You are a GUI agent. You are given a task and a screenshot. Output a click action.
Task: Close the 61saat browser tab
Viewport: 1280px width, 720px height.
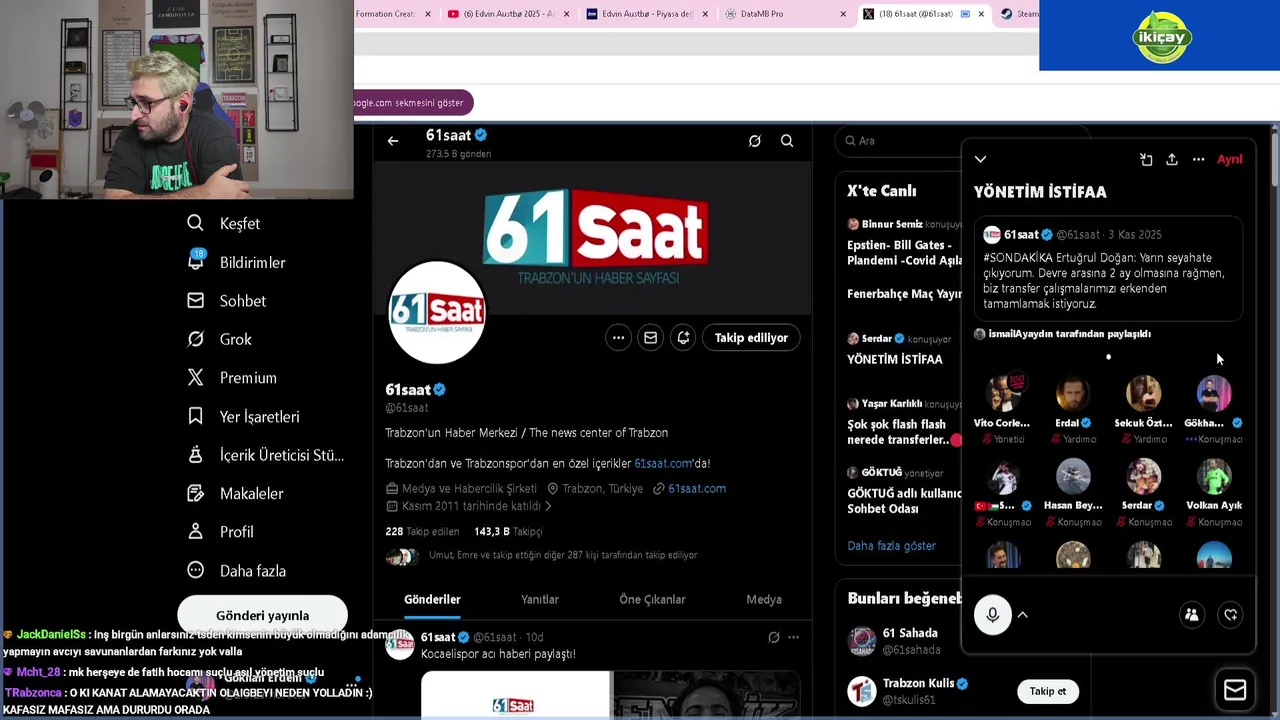[x=981, y=14]
